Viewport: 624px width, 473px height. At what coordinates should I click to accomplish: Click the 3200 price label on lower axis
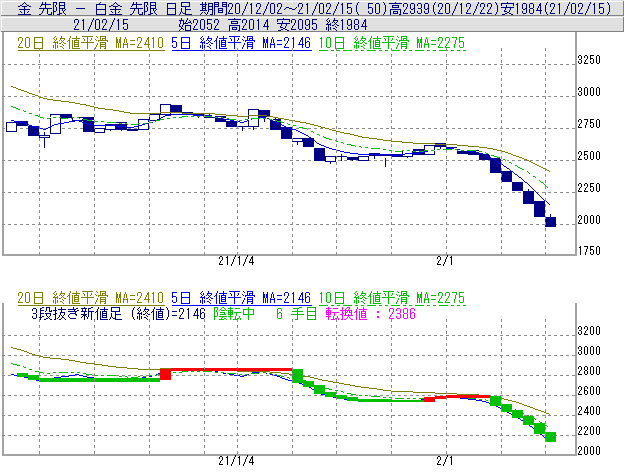[x=589, y=331]
